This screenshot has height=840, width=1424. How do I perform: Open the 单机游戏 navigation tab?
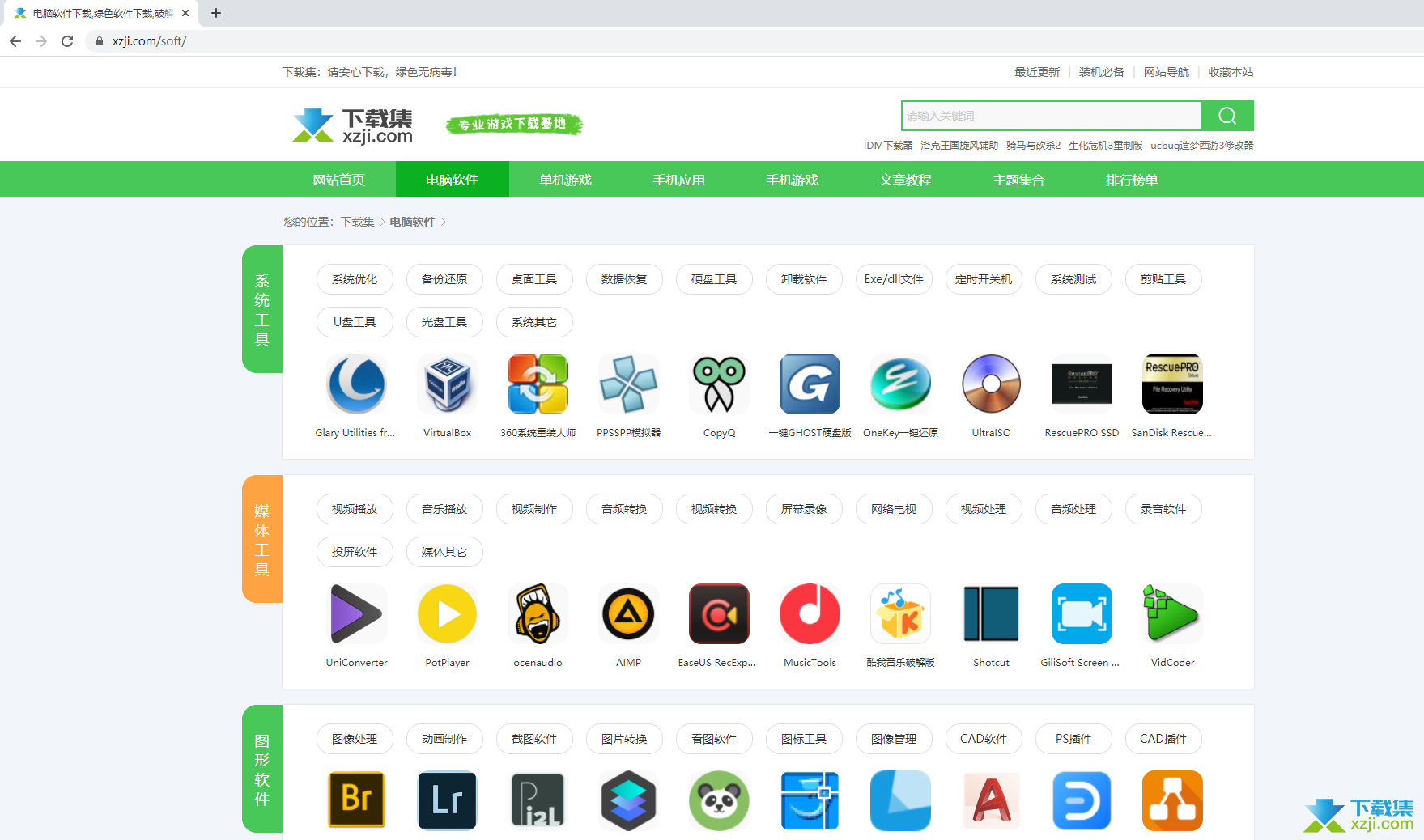click(x=565, y=180)
